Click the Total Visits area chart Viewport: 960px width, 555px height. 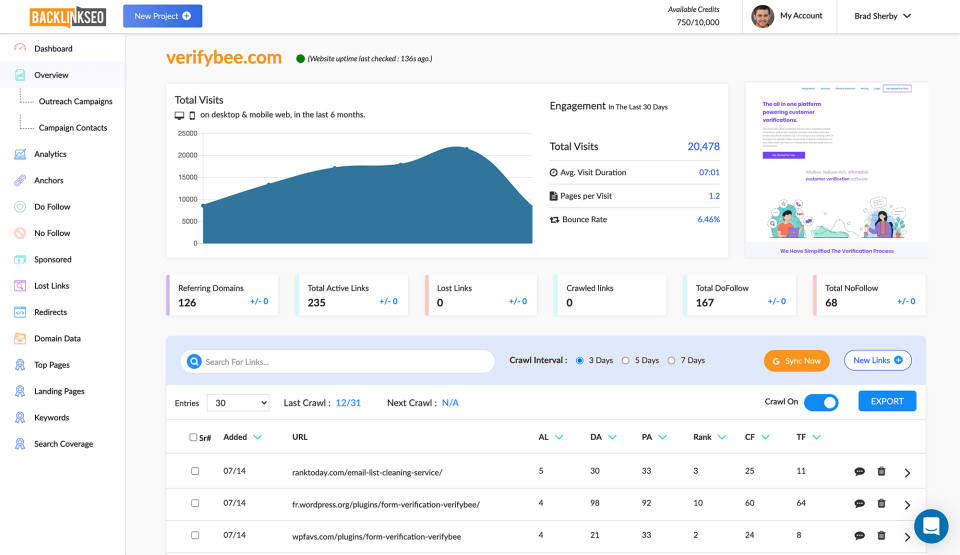[x=367, y=195]
